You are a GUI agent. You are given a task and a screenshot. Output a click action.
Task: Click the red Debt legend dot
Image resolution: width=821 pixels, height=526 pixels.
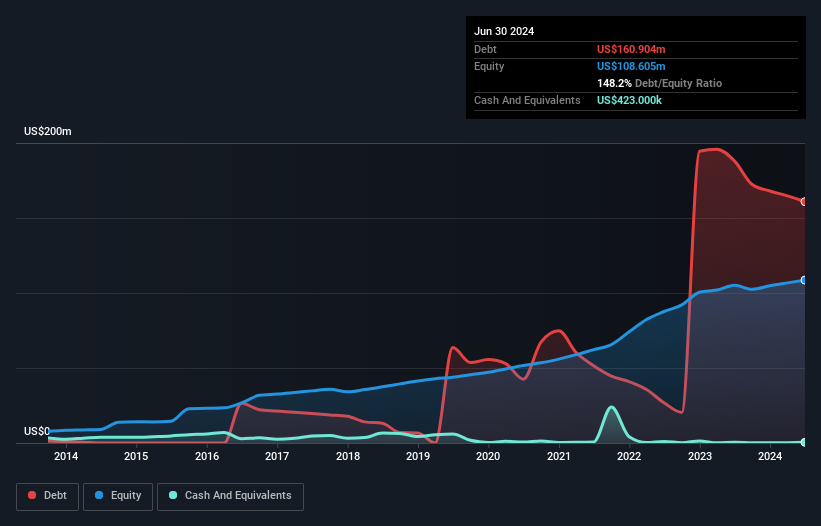[x=32, y=495]
